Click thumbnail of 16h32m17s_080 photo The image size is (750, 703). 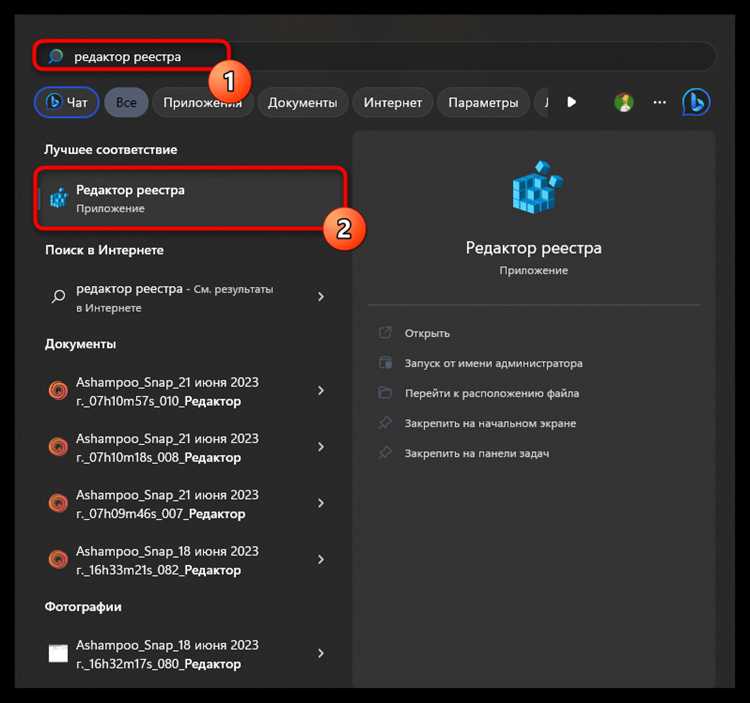click(58, 653)
